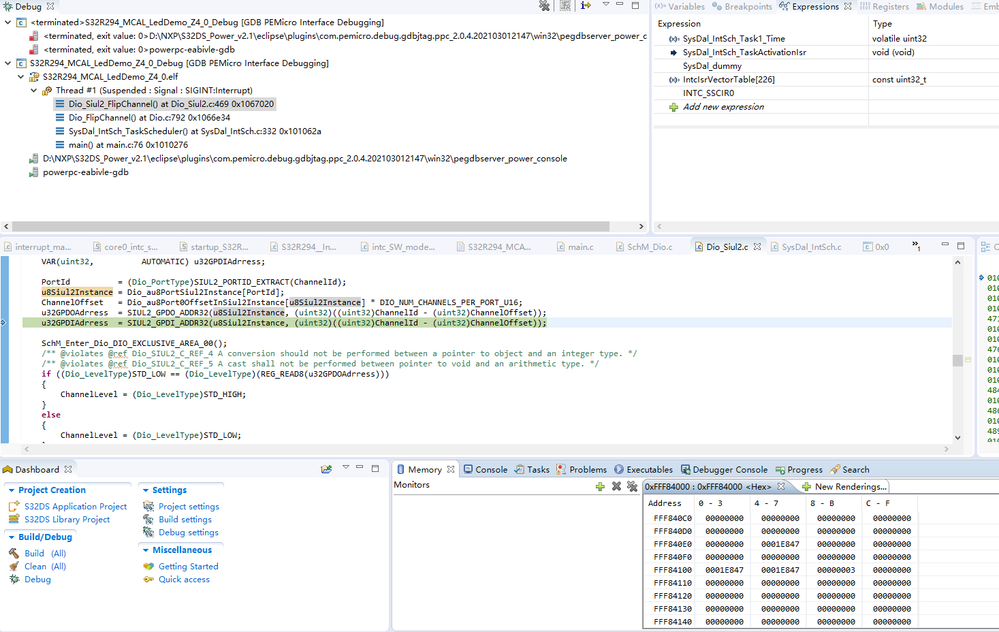
Task: Open Quick access link
Action: tap(183, 580)
